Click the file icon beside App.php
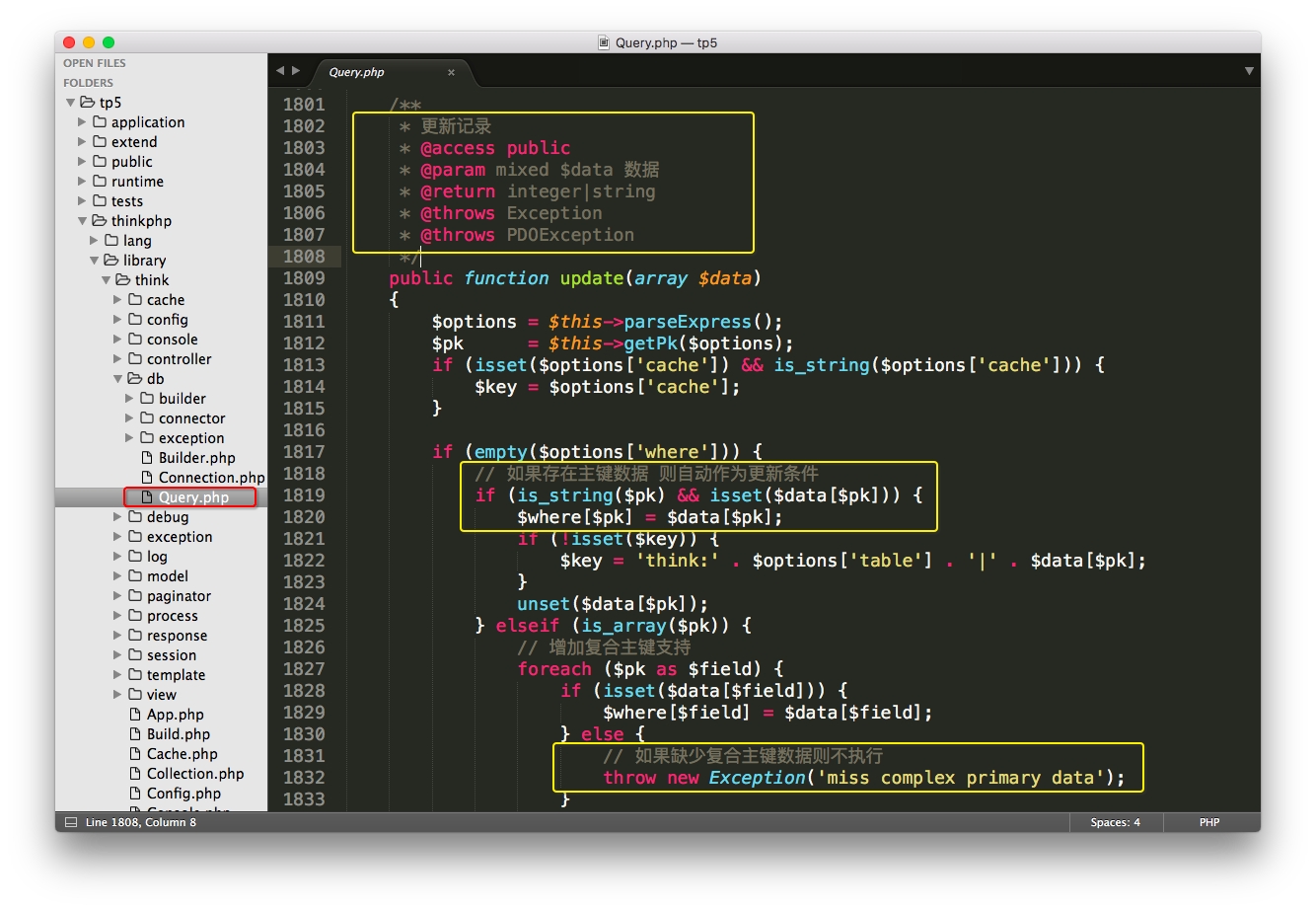Image resolution: width=1316 pixels, height=911 pixels. coord(136,715)
